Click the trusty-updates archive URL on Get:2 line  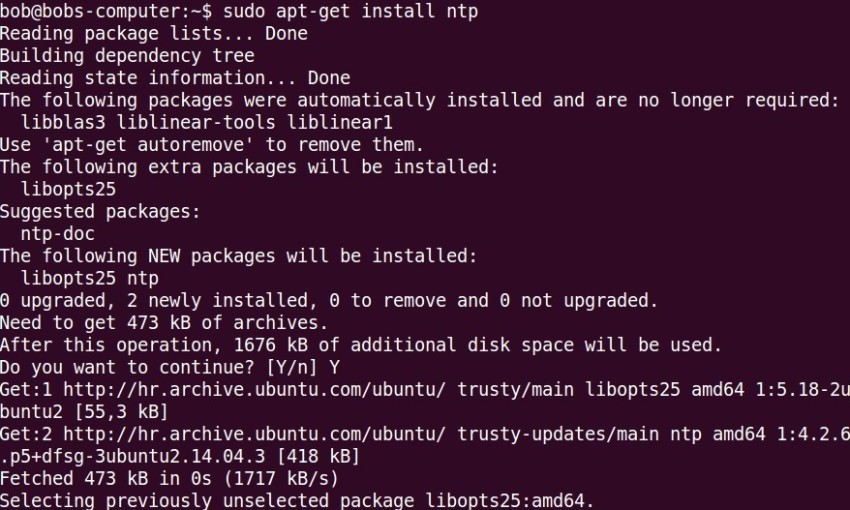(254, 434)
